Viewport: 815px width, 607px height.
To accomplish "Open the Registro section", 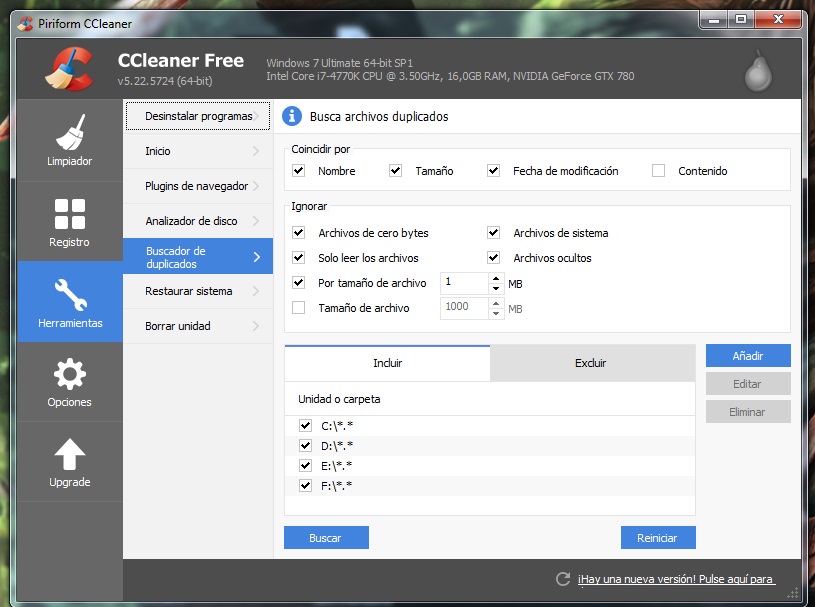I will (70, 222).
